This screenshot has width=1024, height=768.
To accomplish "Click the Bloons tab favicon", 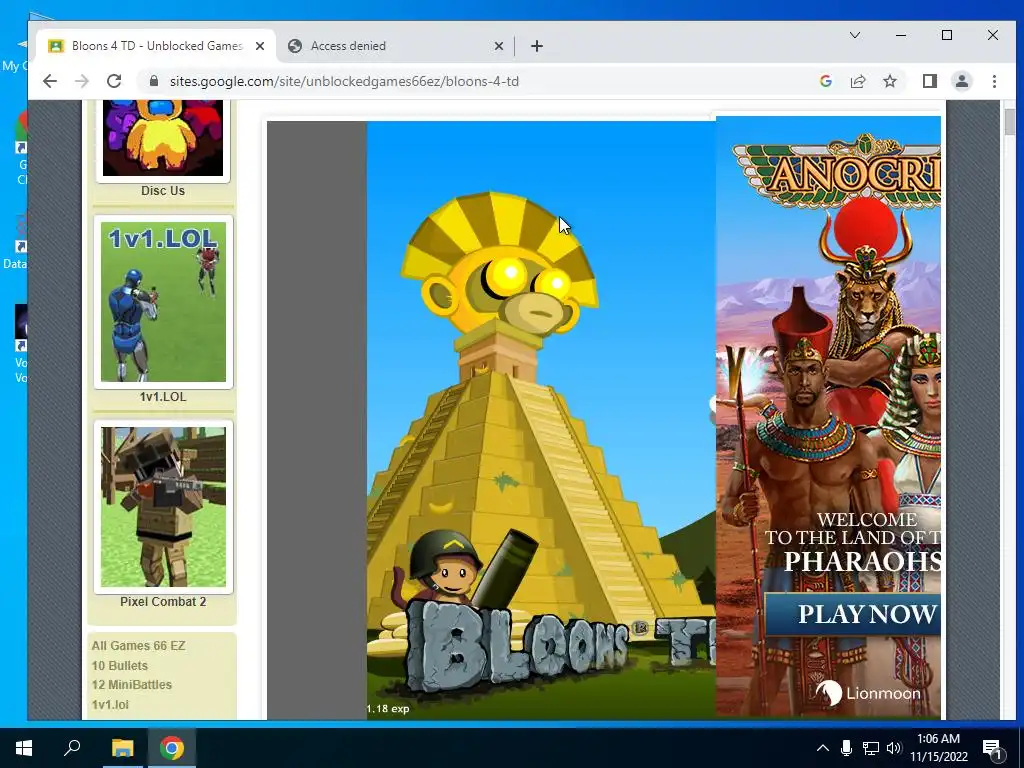I will (x=56, y=46).
